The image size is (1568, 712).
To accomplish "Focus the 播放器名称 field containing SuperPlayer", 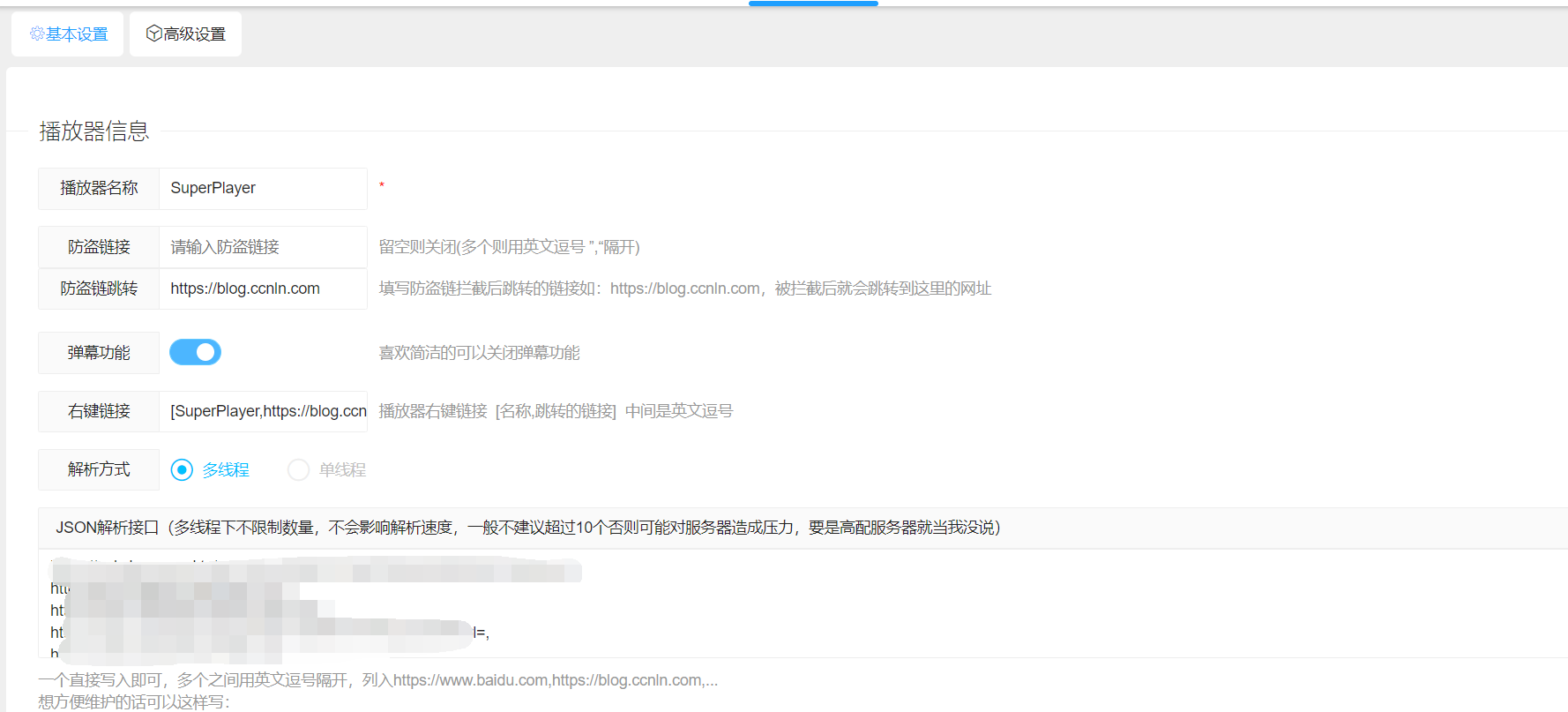I will click(x=263, y=189).
